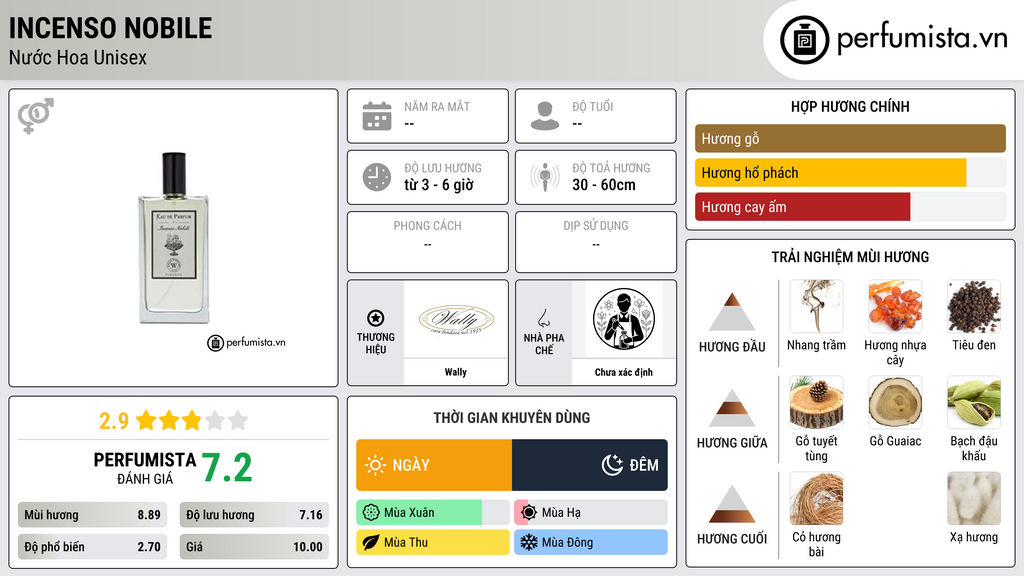Click the Độ lưu hương 7.16 score row
The width and height of the screenshot is (1024, 576).
[254, 515]
